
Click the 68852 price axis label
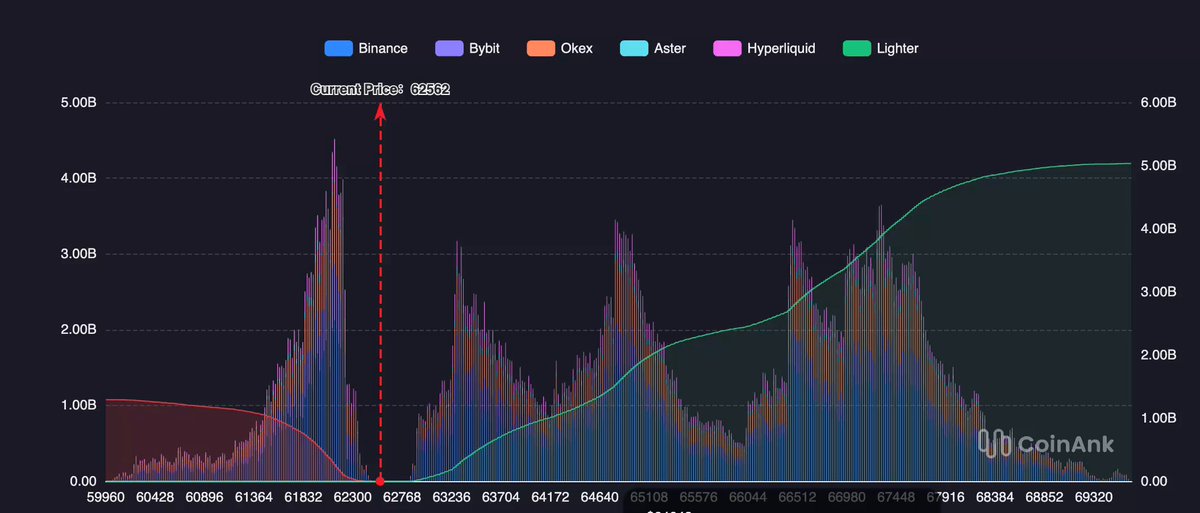click(x=1042, y=497)
